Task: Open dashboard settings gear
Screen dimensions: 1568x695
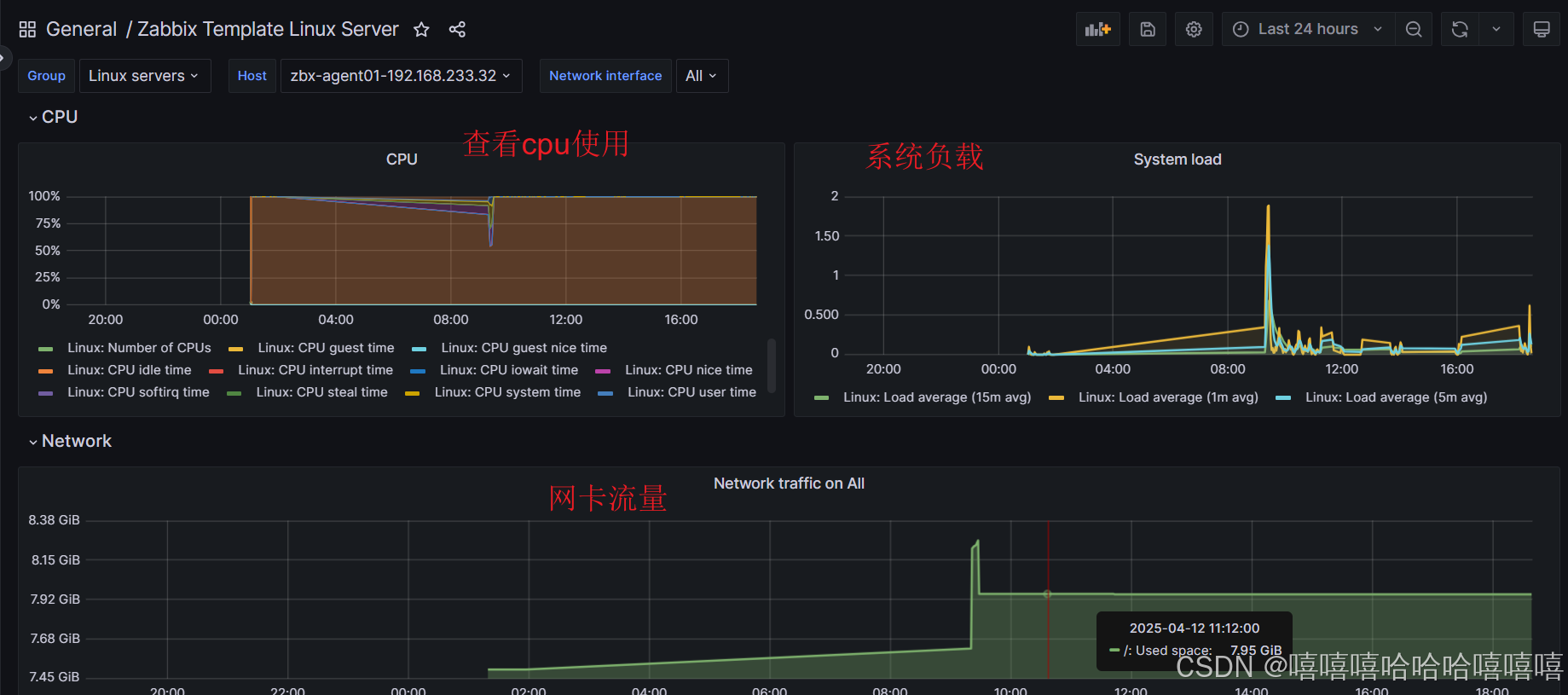Action: click(1194, 29)
